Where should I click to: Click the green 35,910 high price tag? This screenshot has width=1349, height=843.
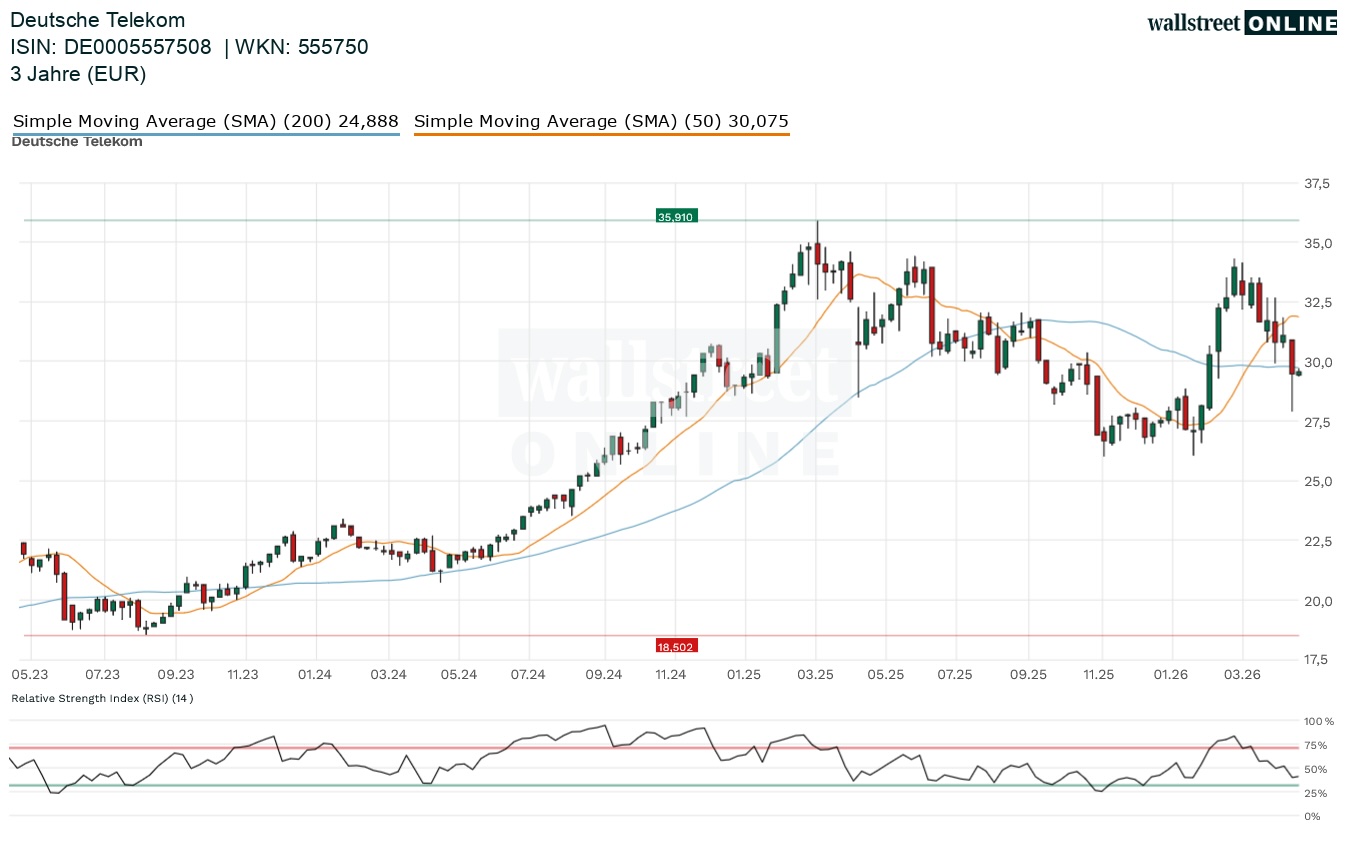point(676,216)
